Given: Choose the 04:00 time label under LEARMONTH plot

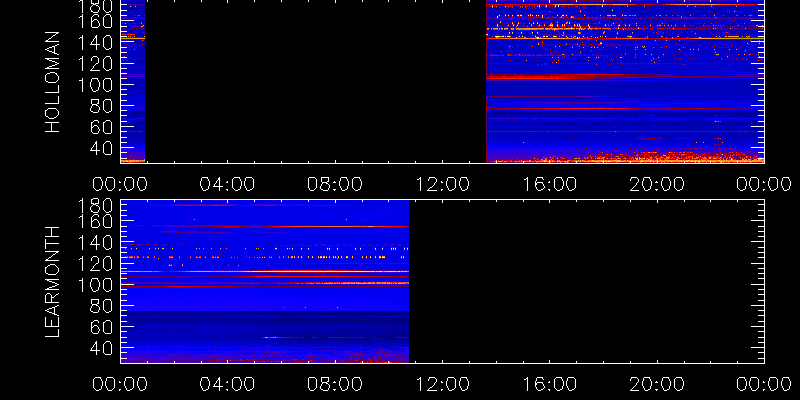Looking at the screenshot, I should coord(227,384).
